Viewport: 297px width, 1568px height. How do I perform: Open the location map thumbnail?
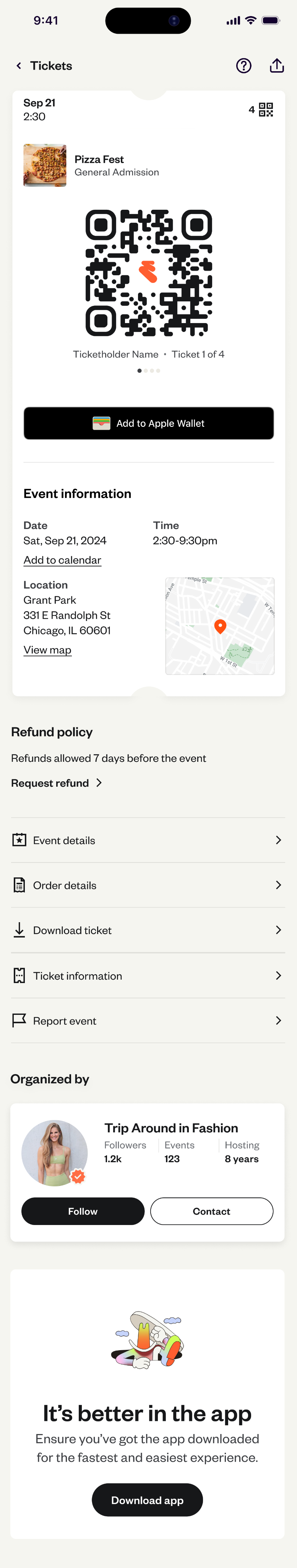tap(219, 626)
